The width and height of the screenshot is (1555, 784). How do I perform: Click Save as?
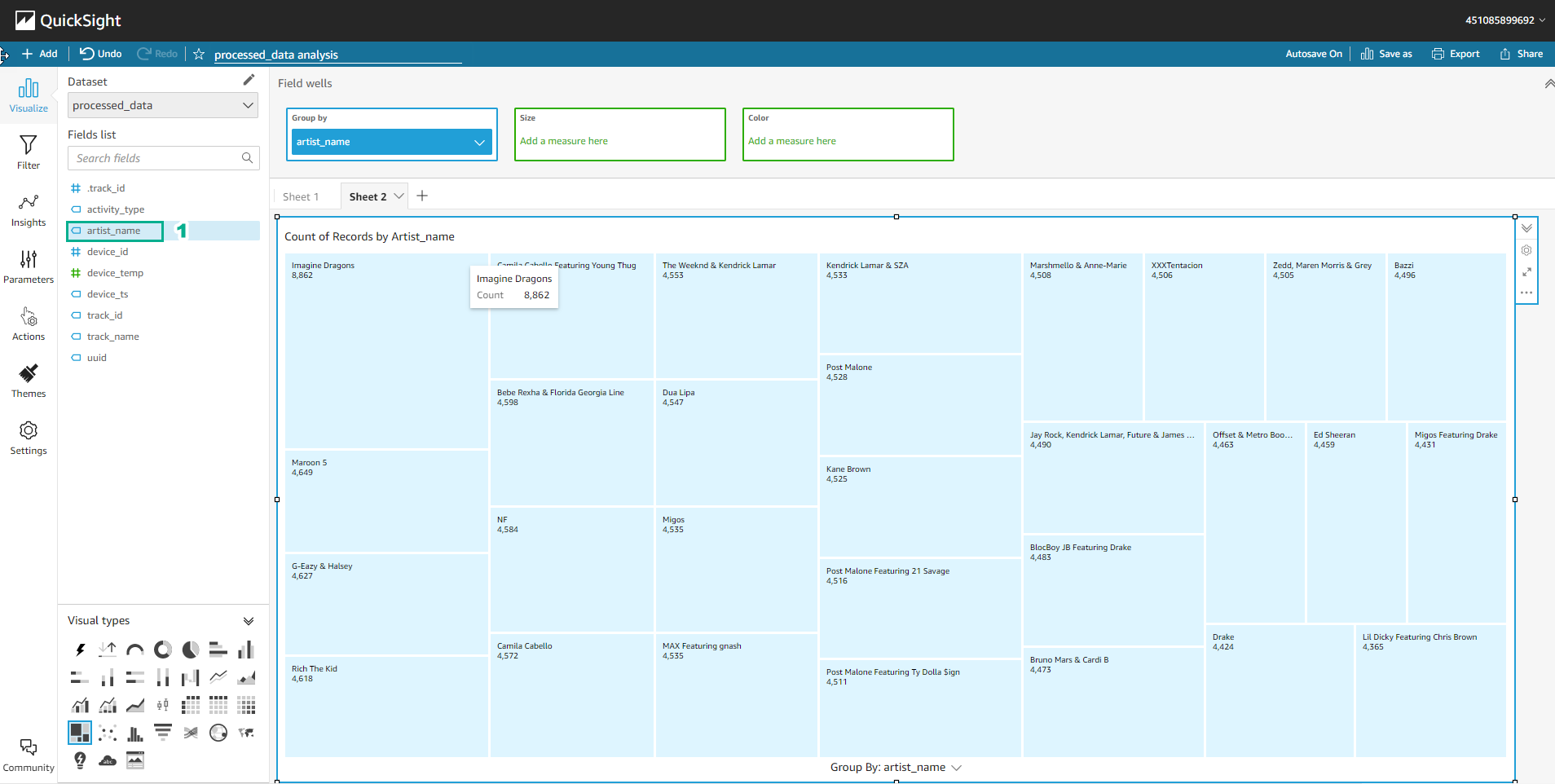point(1386,54)
